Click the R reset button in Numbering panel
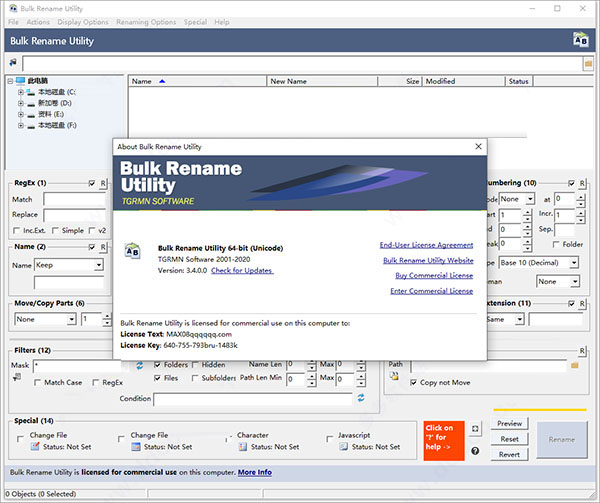 (582, 183)
